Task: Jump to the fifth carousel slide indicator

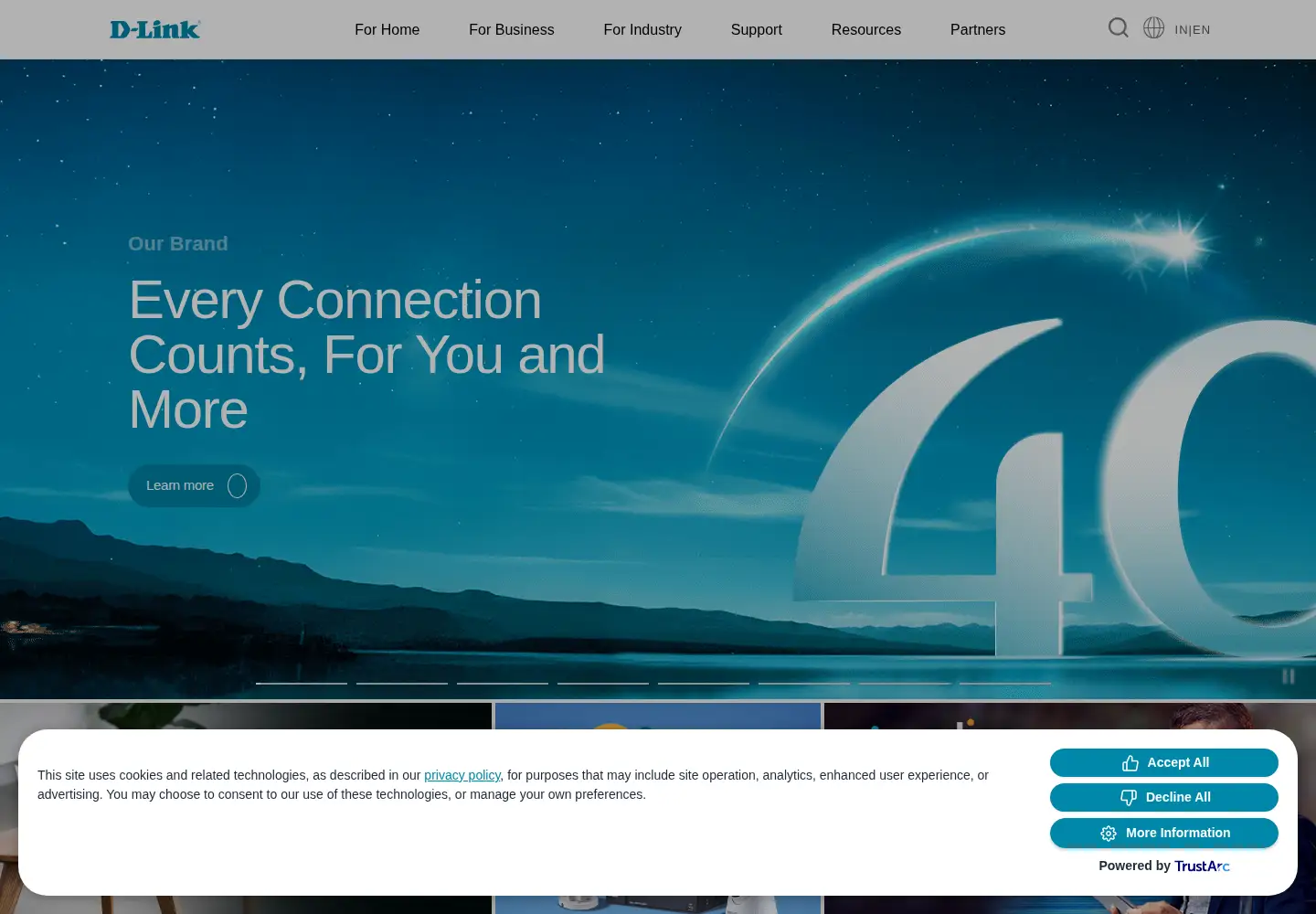Action: [704, 683]
